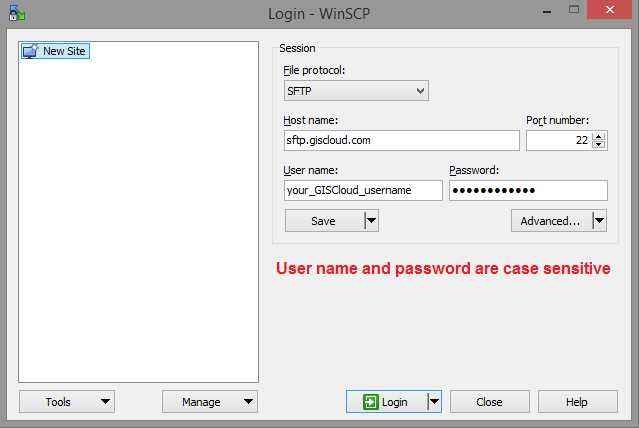
Task: Open the Tools menu button
Action: coord(67,402)
